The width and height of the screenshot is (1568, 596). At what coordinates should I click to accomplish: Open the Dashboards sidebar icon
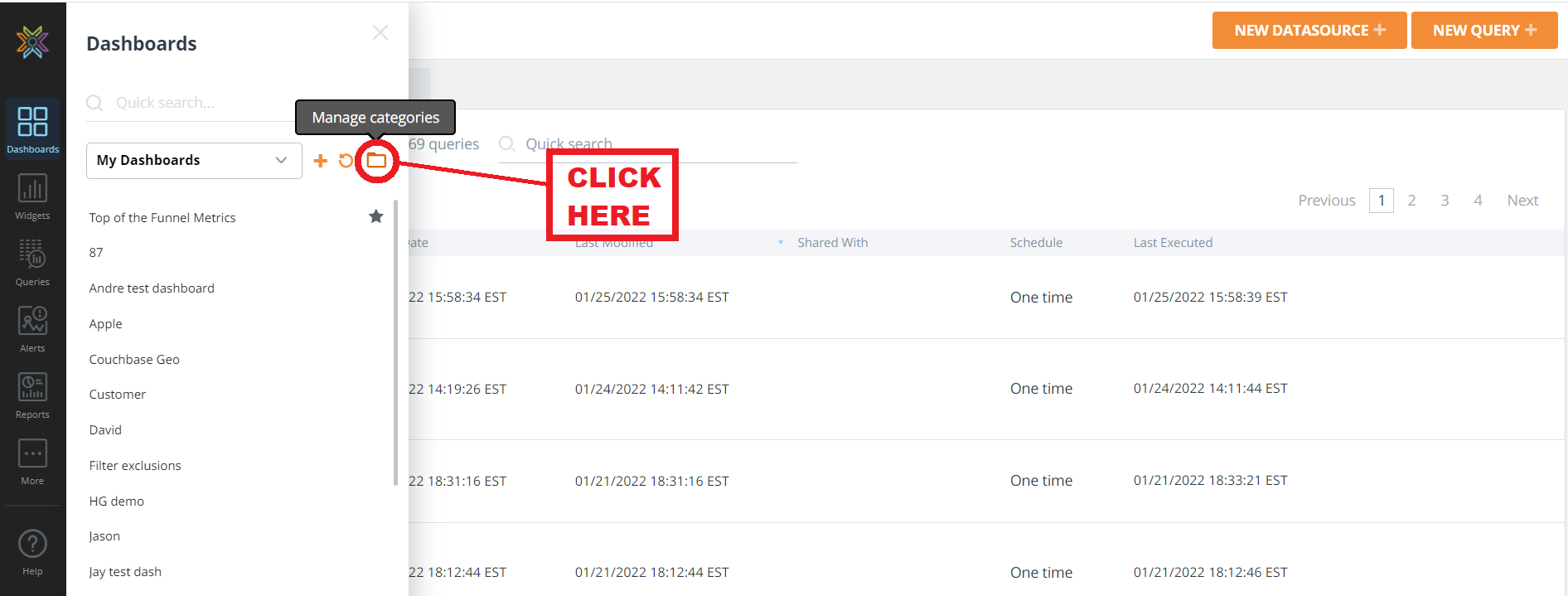(32, 128)
